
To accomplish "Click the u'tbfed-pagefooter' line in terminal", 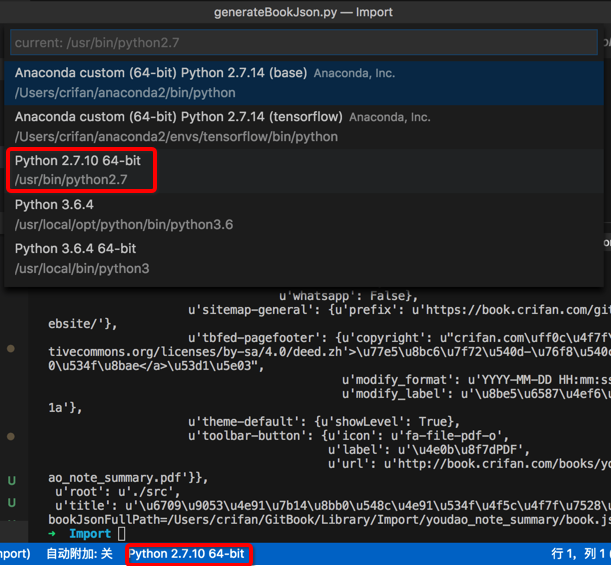I will (399, 338).
